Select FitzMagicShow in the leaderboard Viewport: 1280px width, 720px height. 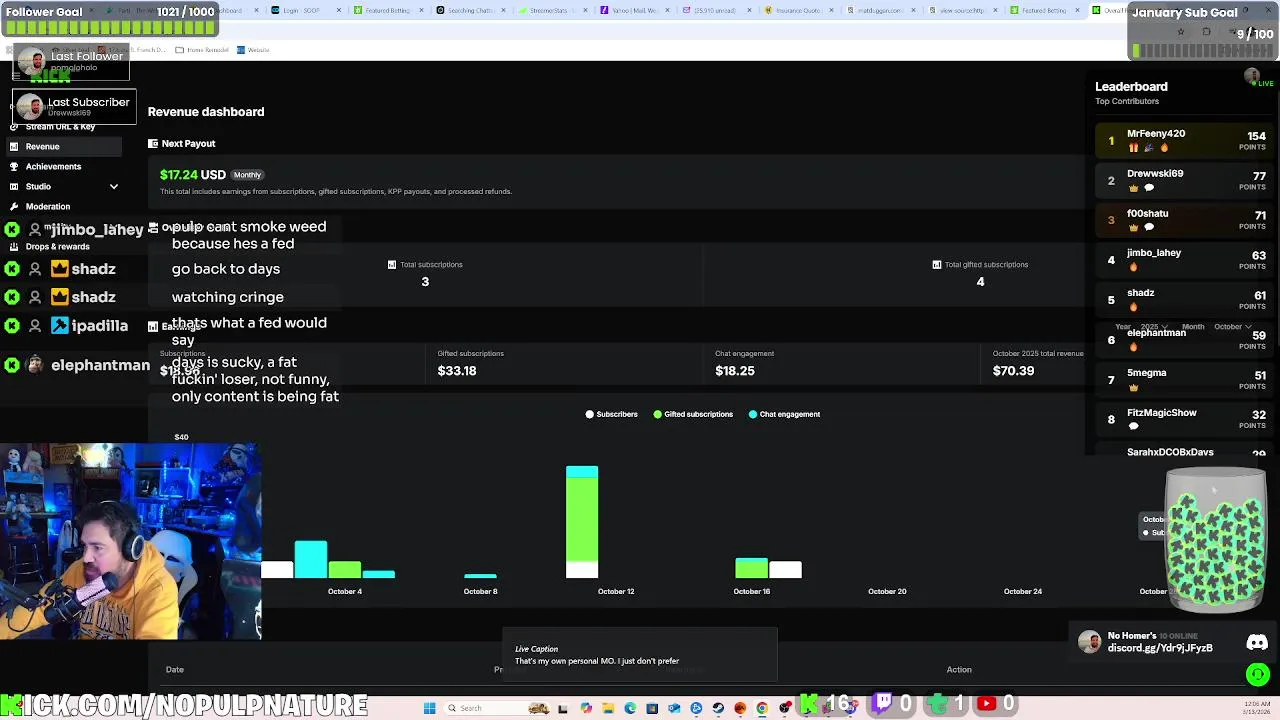coord(1183,419)
